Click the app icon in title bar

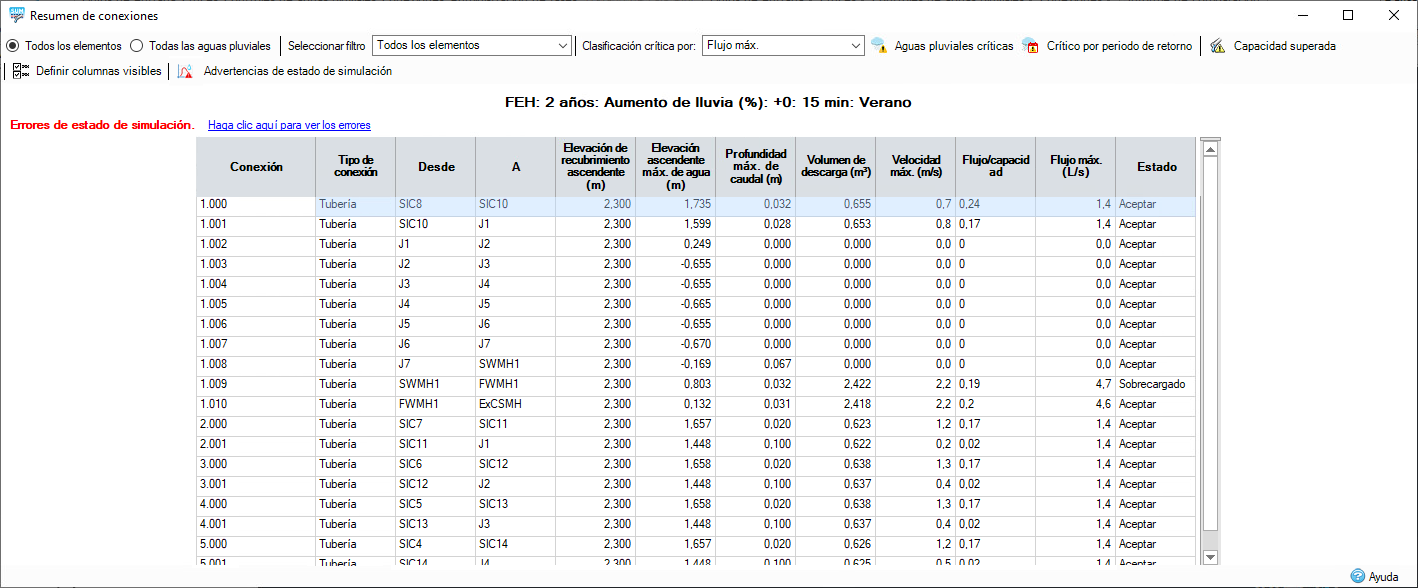click(16, 16)
